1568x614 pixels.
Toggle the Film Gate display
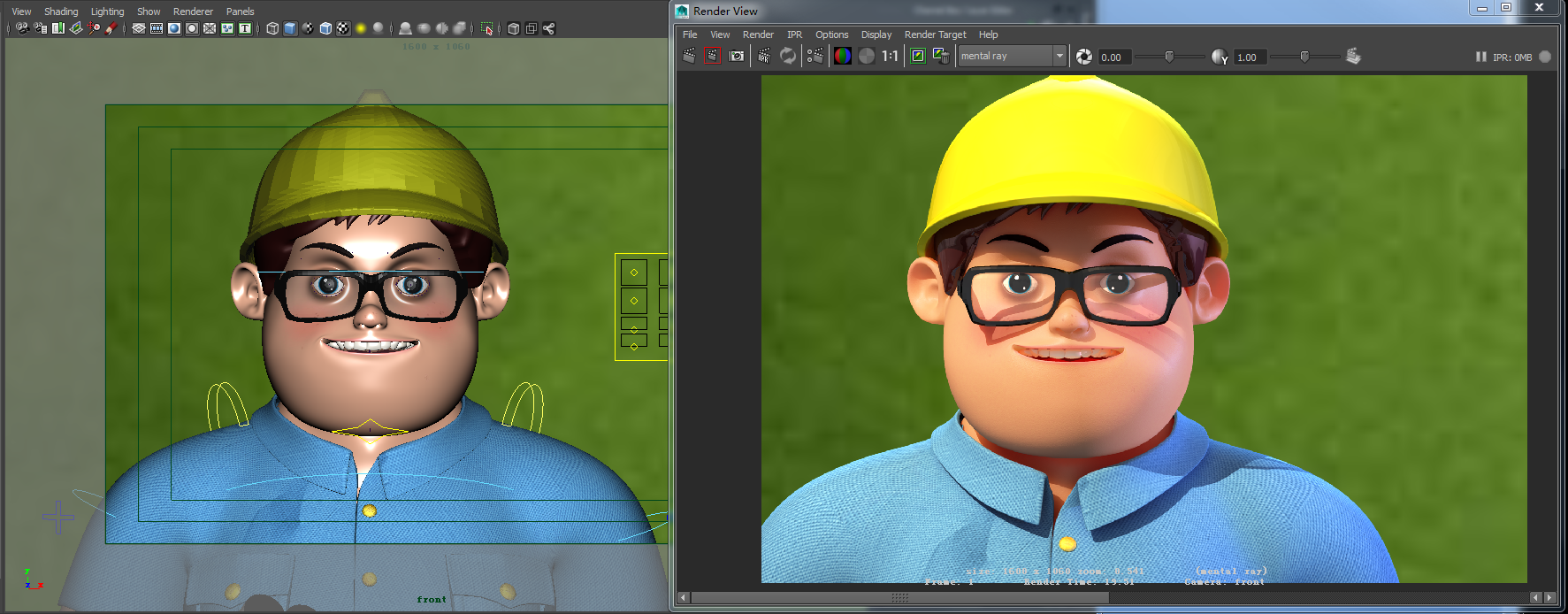coord(157,28)
